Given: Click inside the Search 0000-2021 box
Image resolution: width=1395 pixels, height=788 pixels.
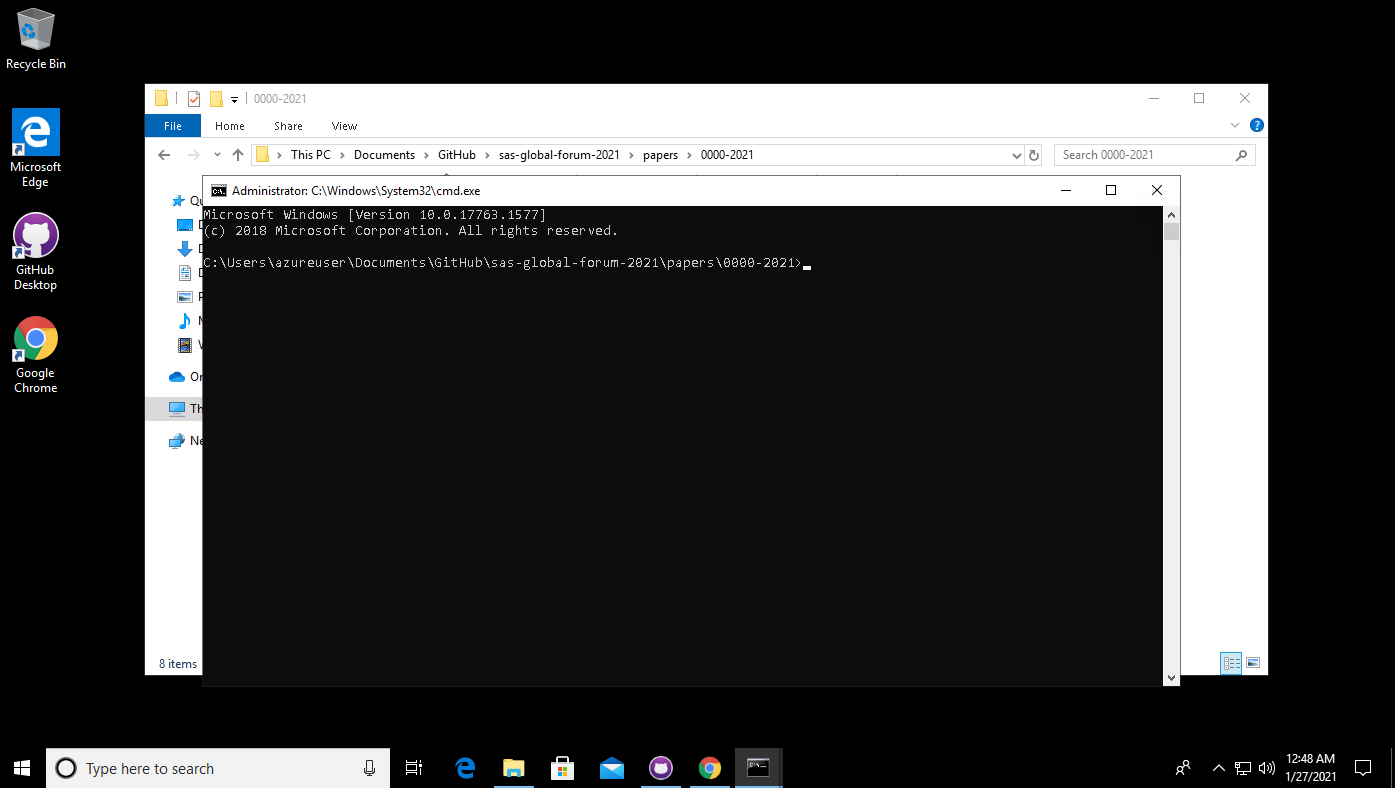Looking at the screenshot, I should [1140, 154].
